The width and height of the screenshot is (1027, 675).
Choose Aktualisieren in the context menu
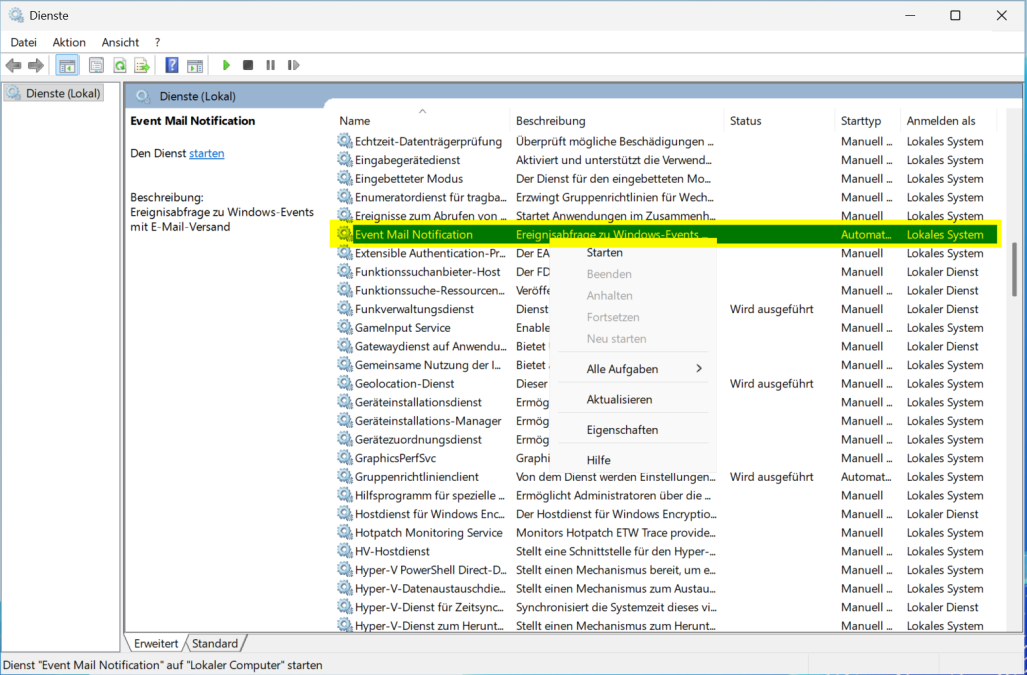tap(633, 399)
